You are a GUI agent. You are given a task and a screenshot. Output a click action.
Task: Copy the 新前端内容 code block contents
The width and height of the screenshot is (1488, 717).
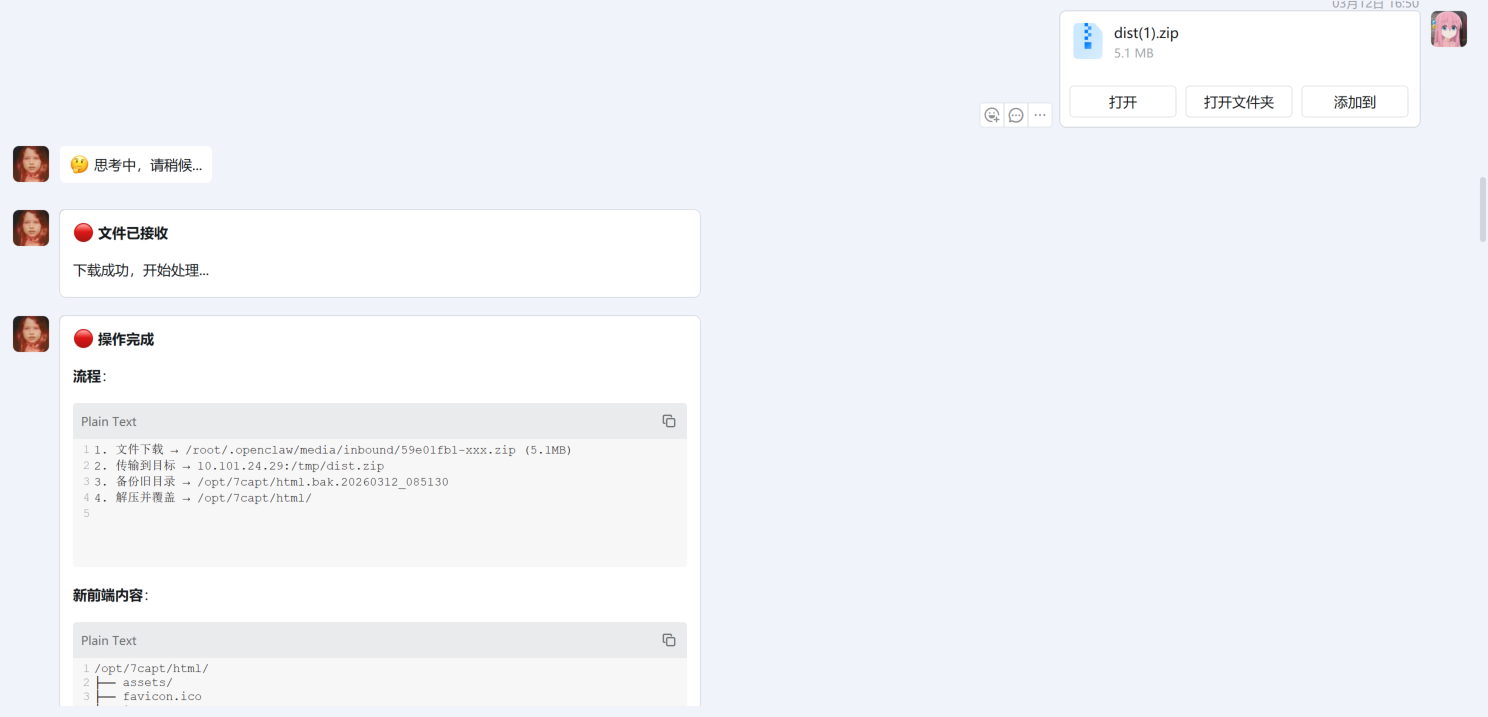669,640
